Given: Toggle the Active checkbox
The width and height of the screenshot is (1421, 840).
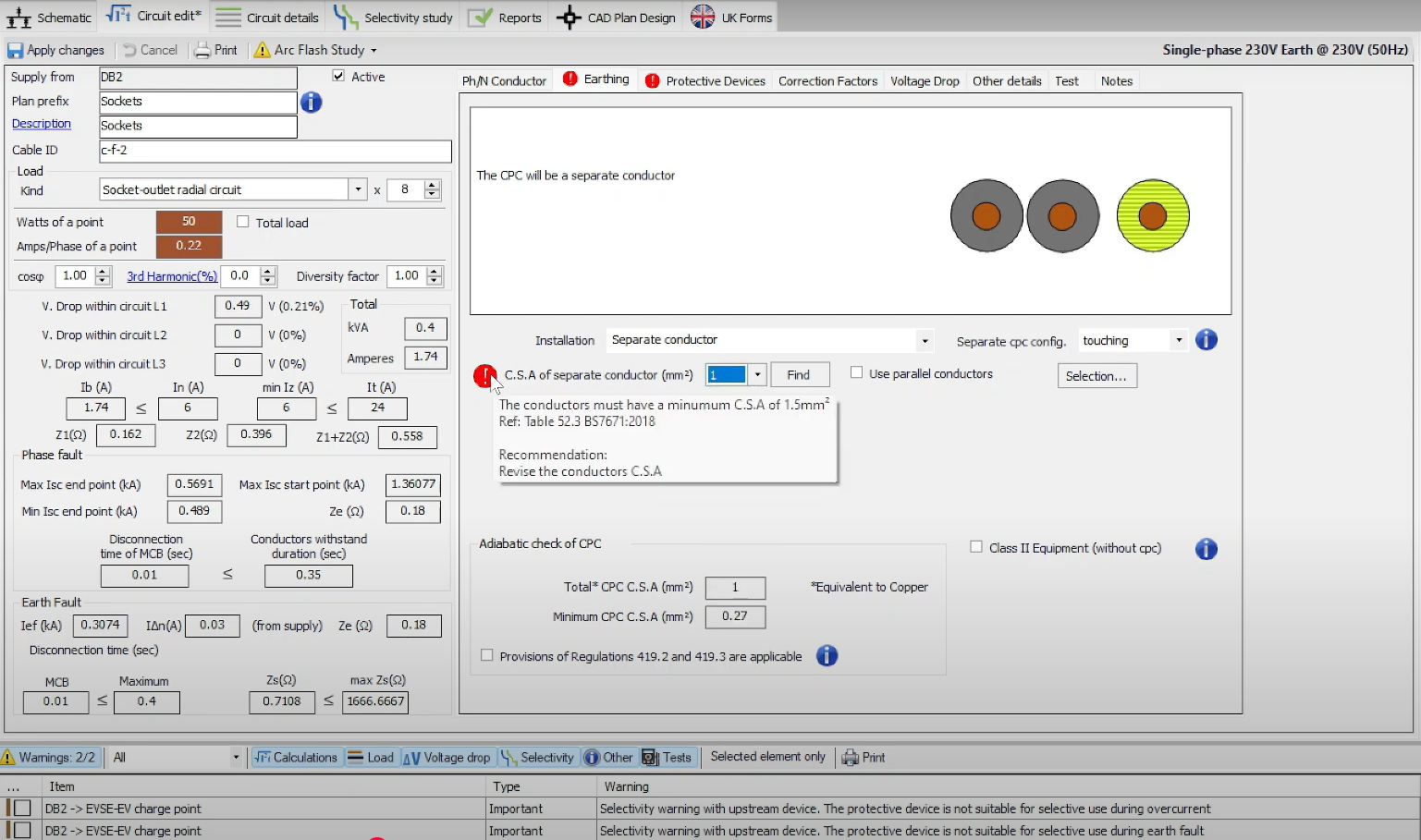Looking at the screenshot, I should click(x=338, y=76).
